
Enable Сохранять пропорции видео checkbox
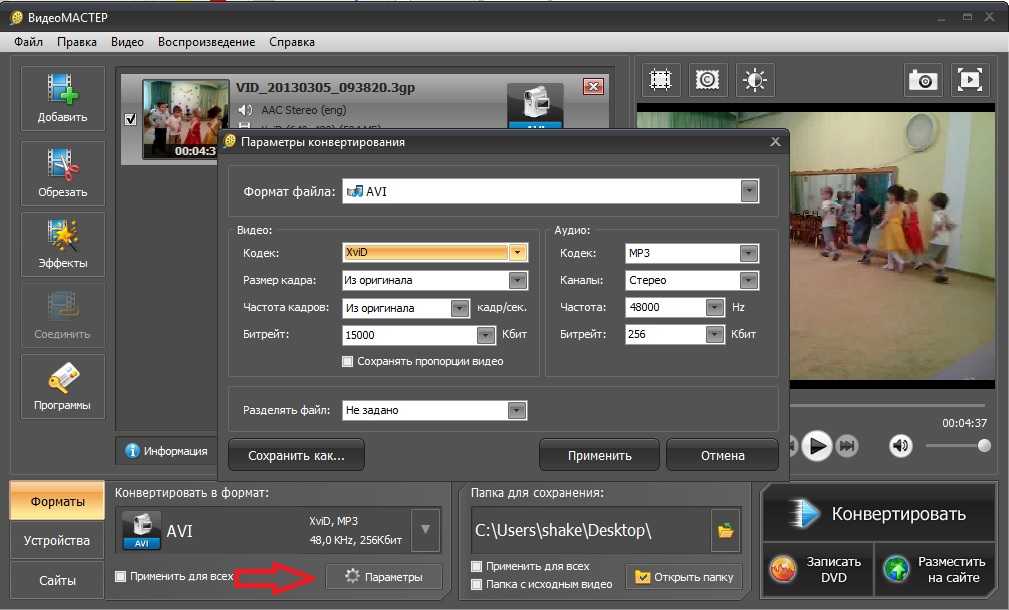tap(347, 362)
